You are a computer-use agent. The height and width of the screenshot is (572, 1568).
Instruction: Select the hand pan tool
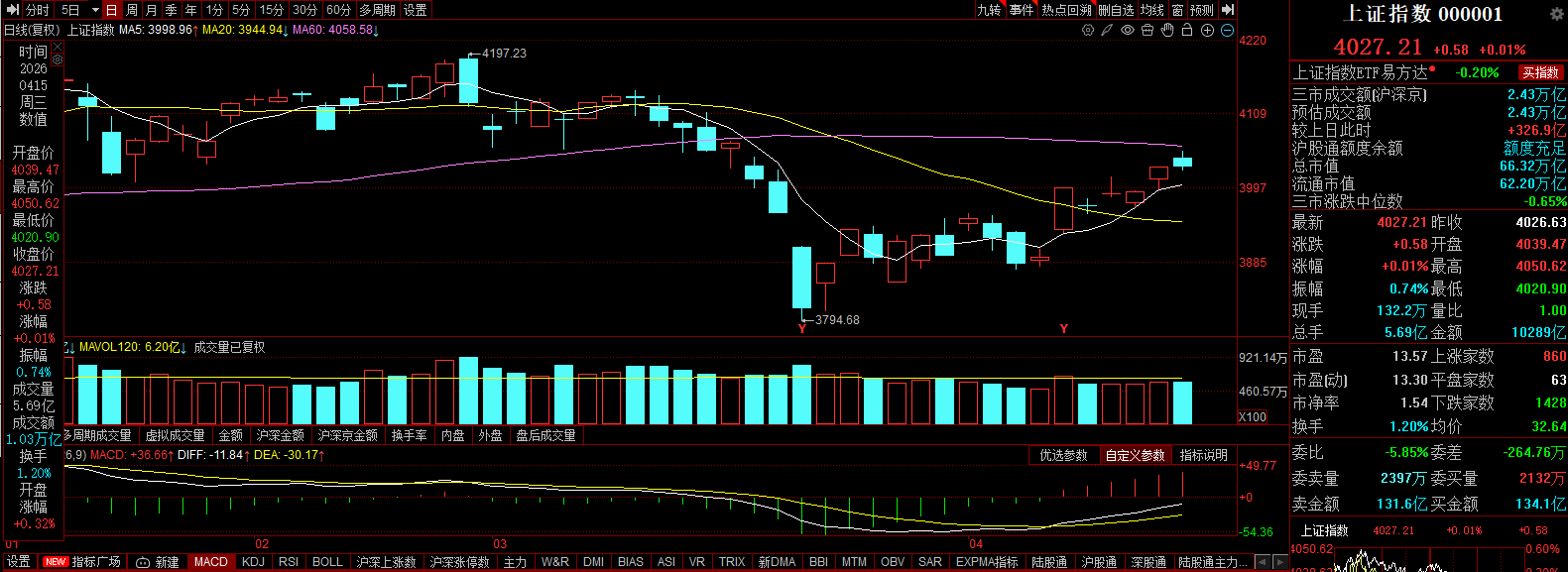[x=1167, y=31]
